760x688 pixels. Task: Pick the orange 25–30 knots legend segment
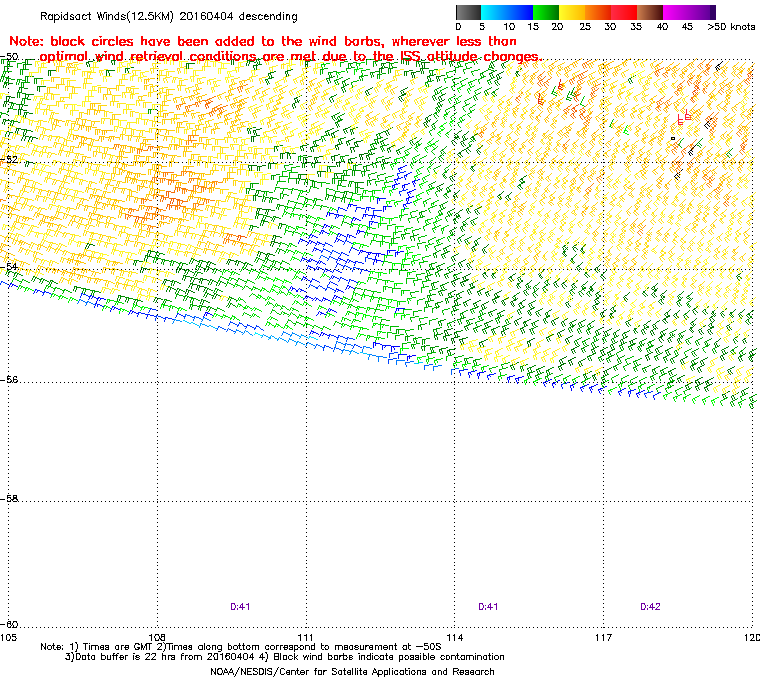click(598, 12)
